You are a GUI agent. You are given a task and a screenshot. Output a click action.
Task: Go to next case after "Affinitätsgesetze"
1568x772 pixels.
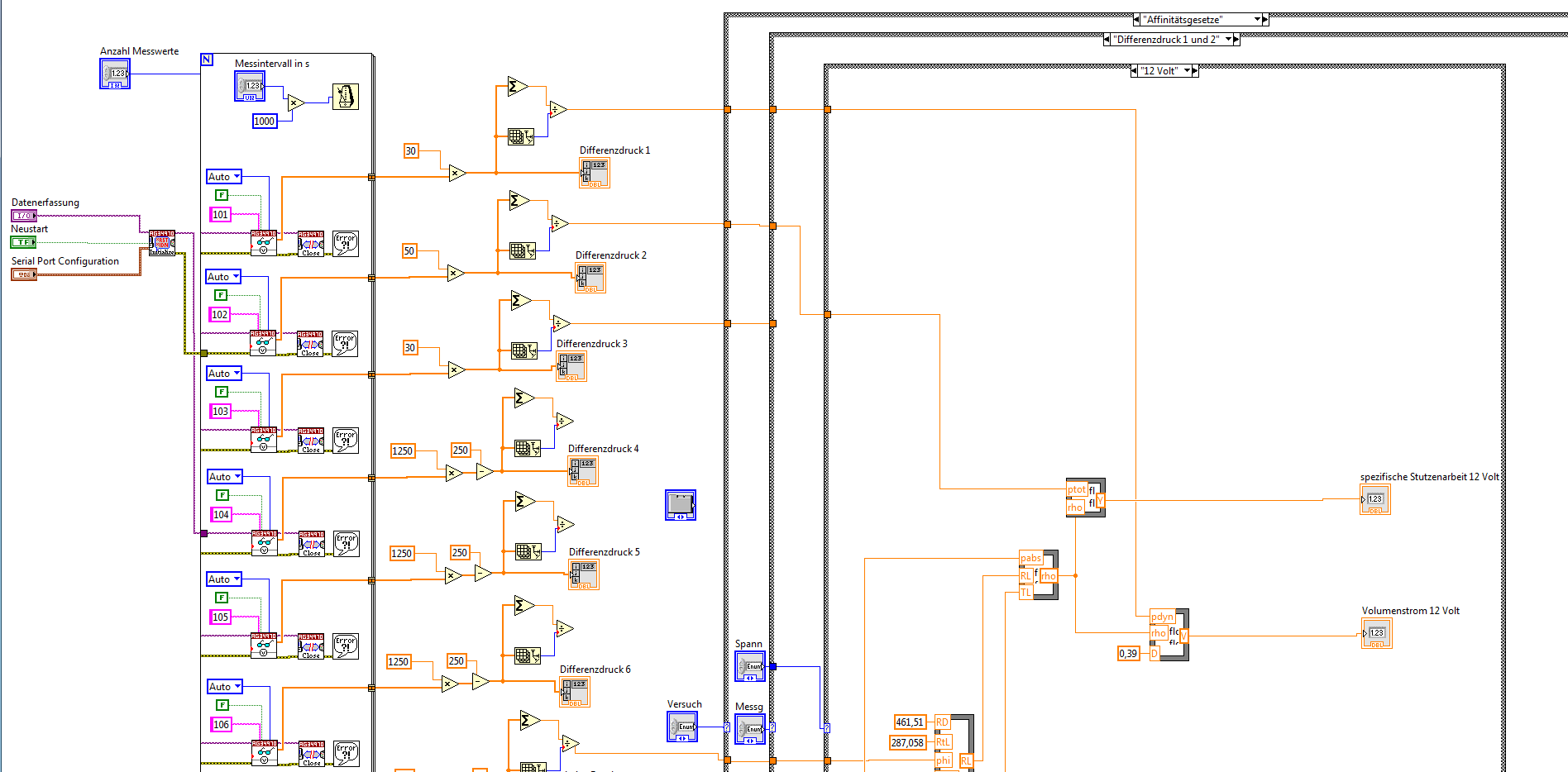[1265, 20]
